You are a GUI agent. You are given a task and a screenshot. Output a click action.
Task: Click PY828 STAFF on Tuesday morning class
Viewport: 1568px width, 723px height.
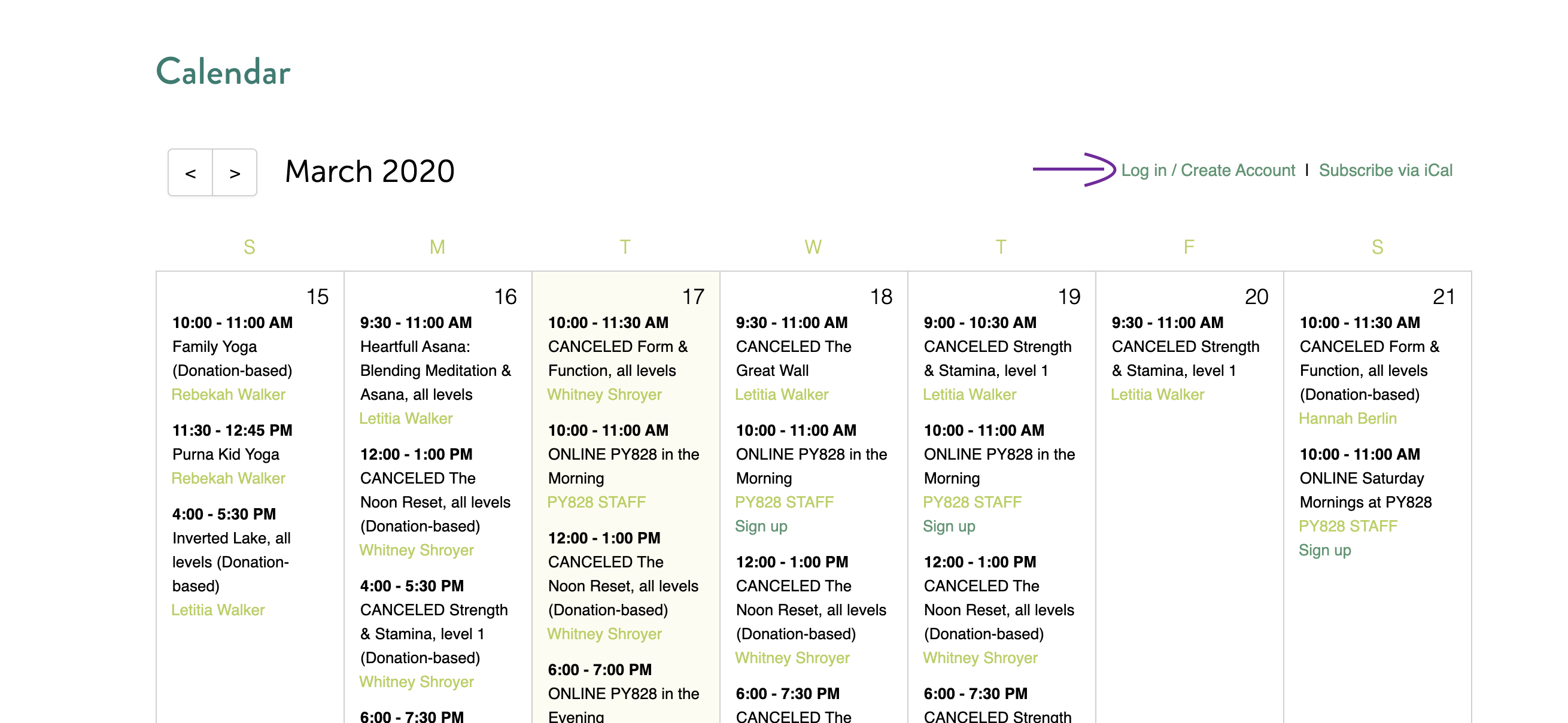click(x=597, y=502)
